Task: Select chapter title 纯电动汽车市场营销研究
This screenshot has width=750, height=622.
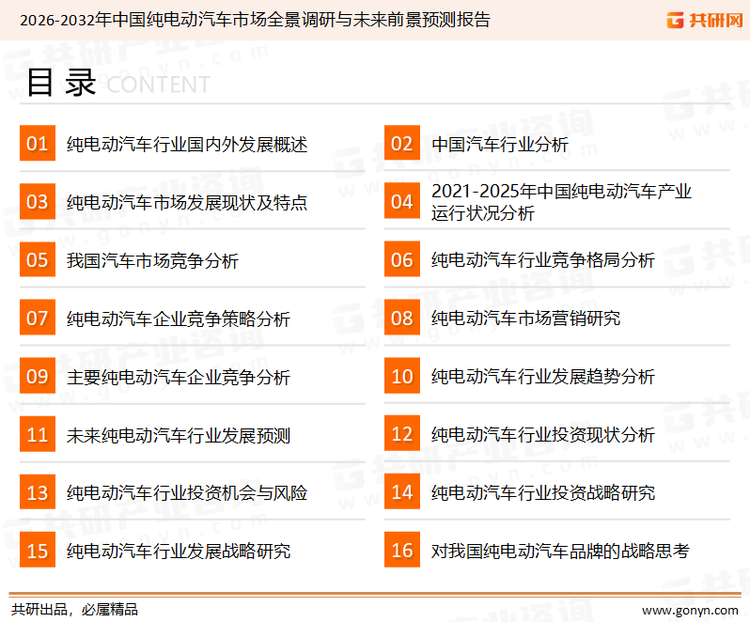Action: 526,319
